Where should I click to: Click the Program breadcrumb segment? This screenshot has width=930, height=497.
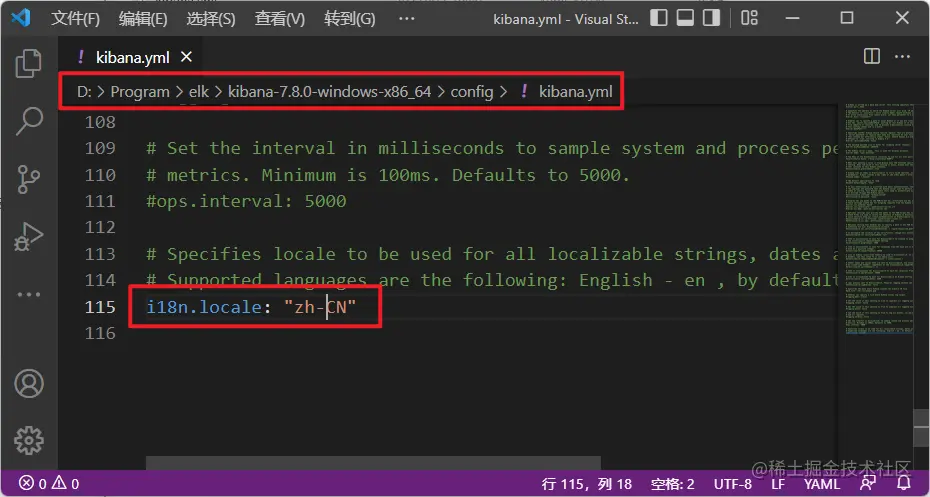click(140, 92)
